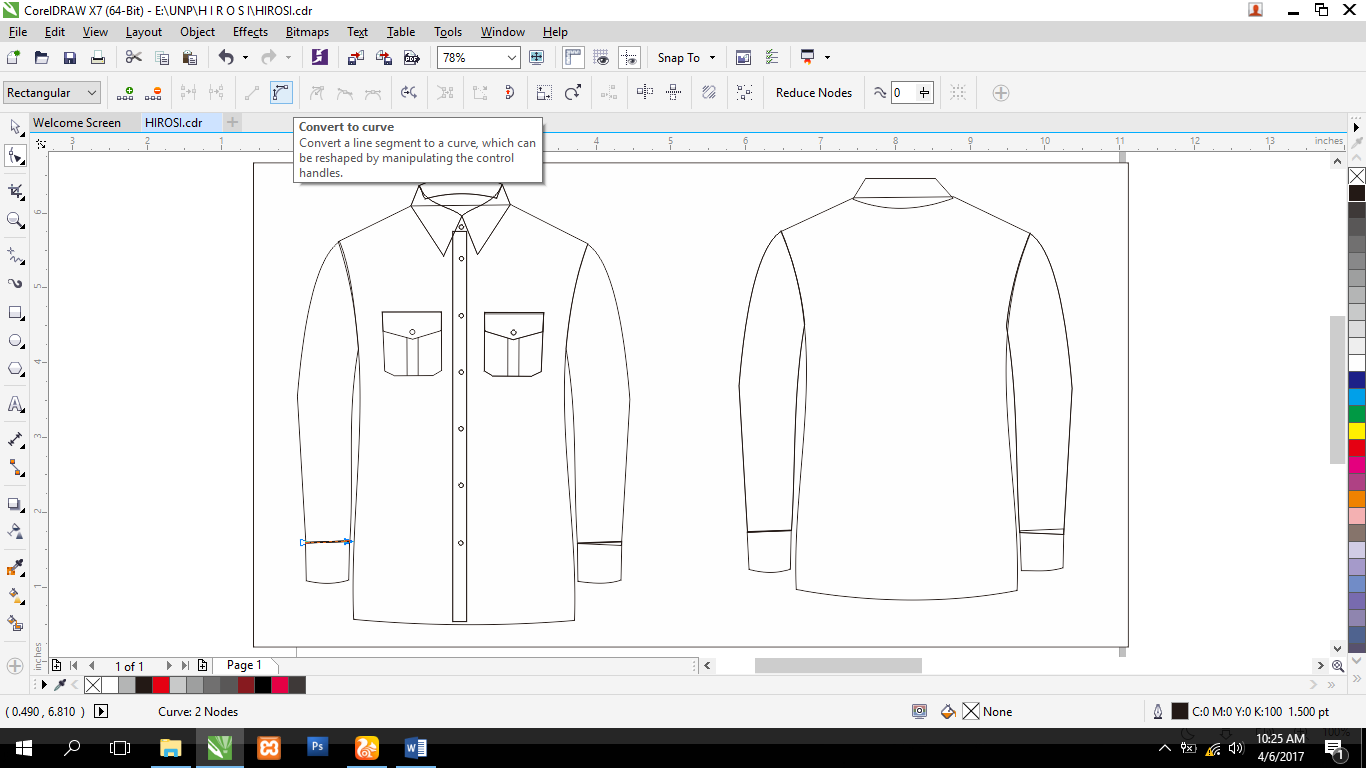This screenshot has width=1366, height=768.
Task: Switch to Welcome Screen tab
Action: [x=77, y=123]
